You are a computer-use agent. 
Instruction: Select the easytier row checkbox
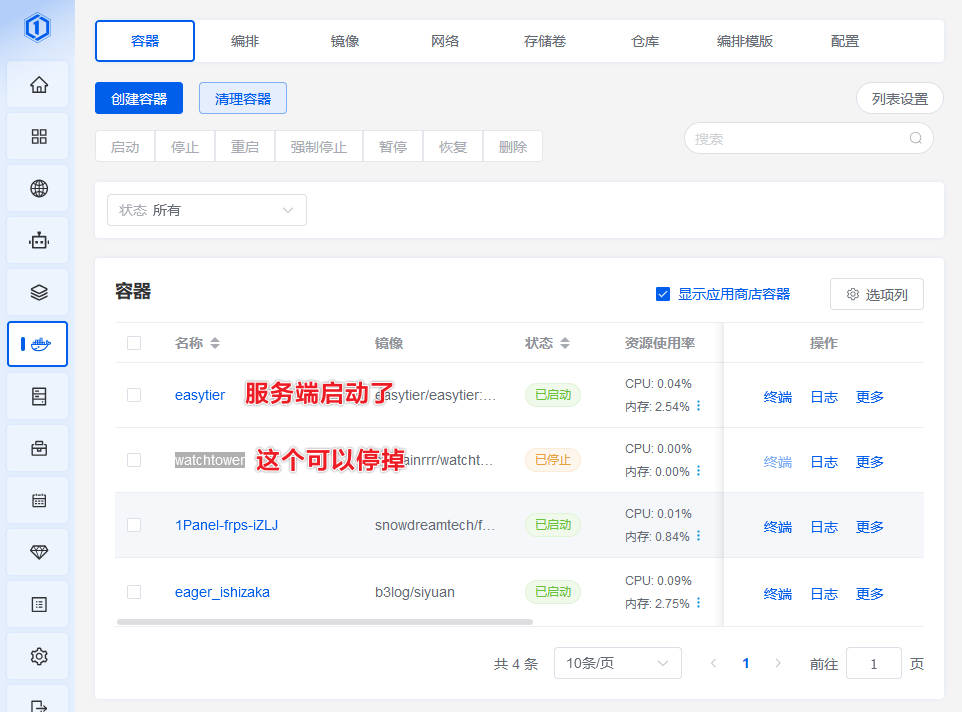[x=133, y=395]
